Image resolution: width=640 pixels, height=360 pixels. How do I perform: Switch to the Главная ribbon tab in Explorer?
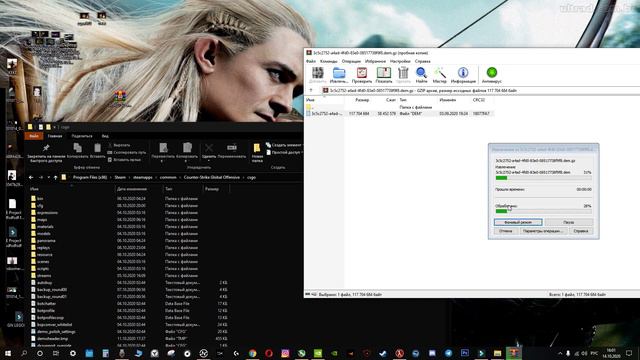click(x=55, y=136)
